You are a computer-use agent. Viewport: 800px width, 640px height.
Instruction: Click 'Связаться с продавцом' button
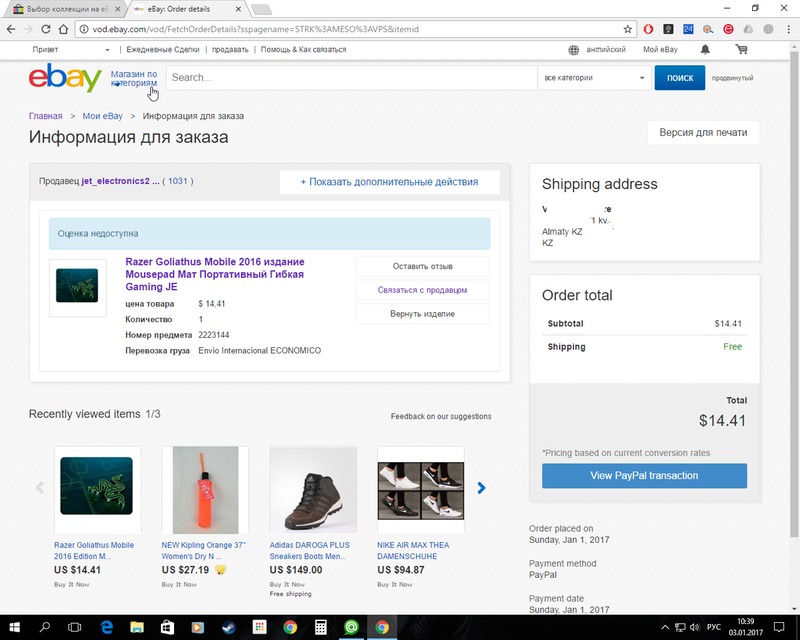click(x=422, y=290)
